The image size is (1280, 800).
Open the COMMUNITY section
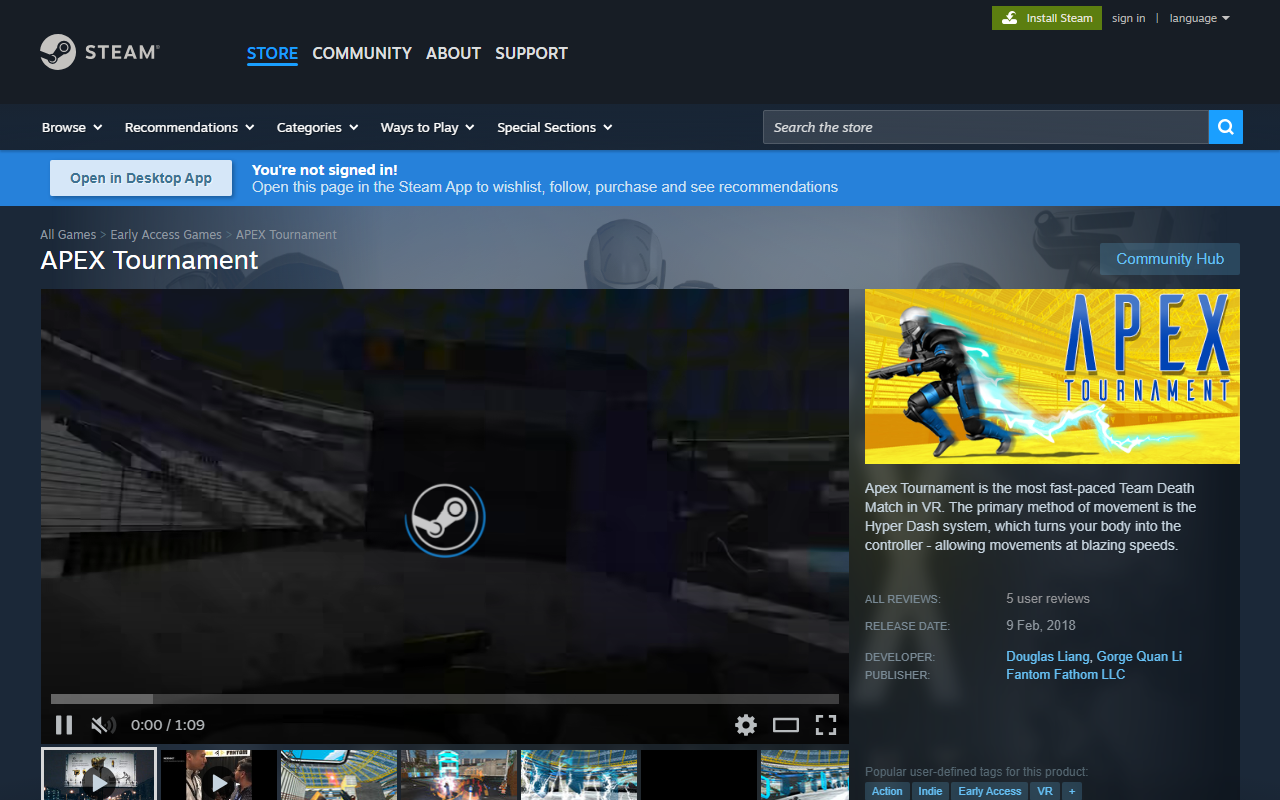coord(362,53)
